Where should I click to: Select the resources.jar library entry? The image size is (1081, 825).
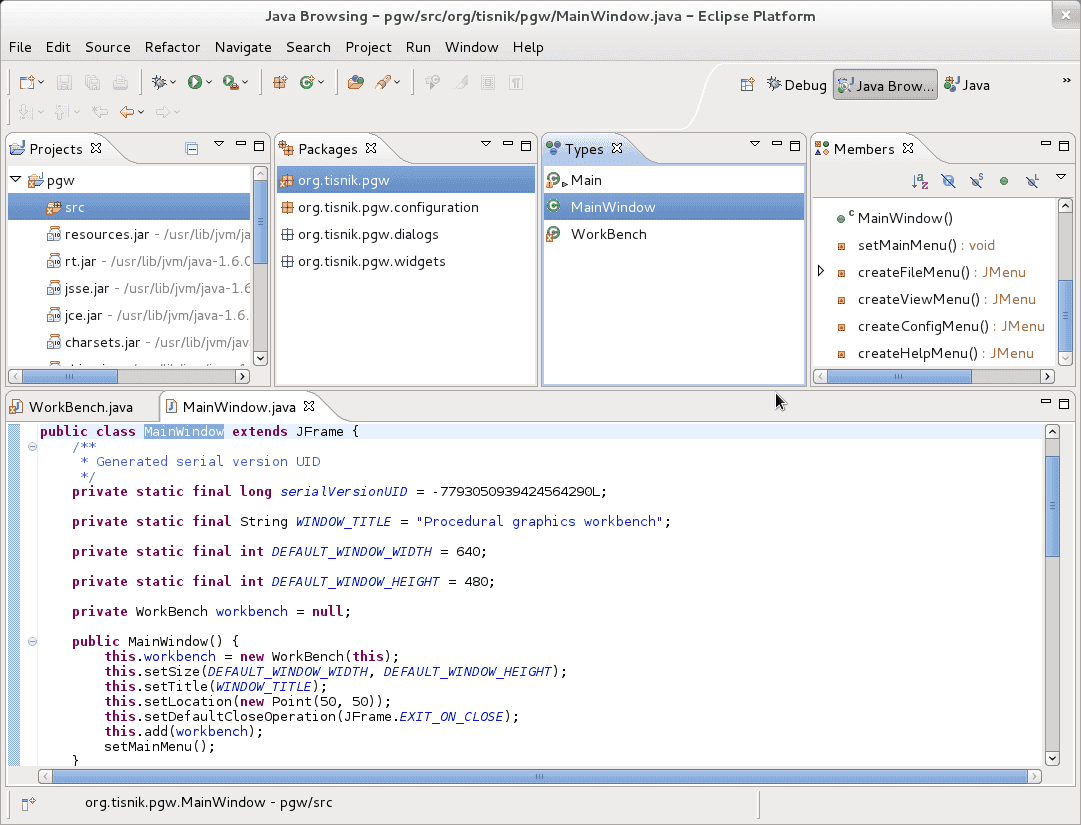[129, 234]
